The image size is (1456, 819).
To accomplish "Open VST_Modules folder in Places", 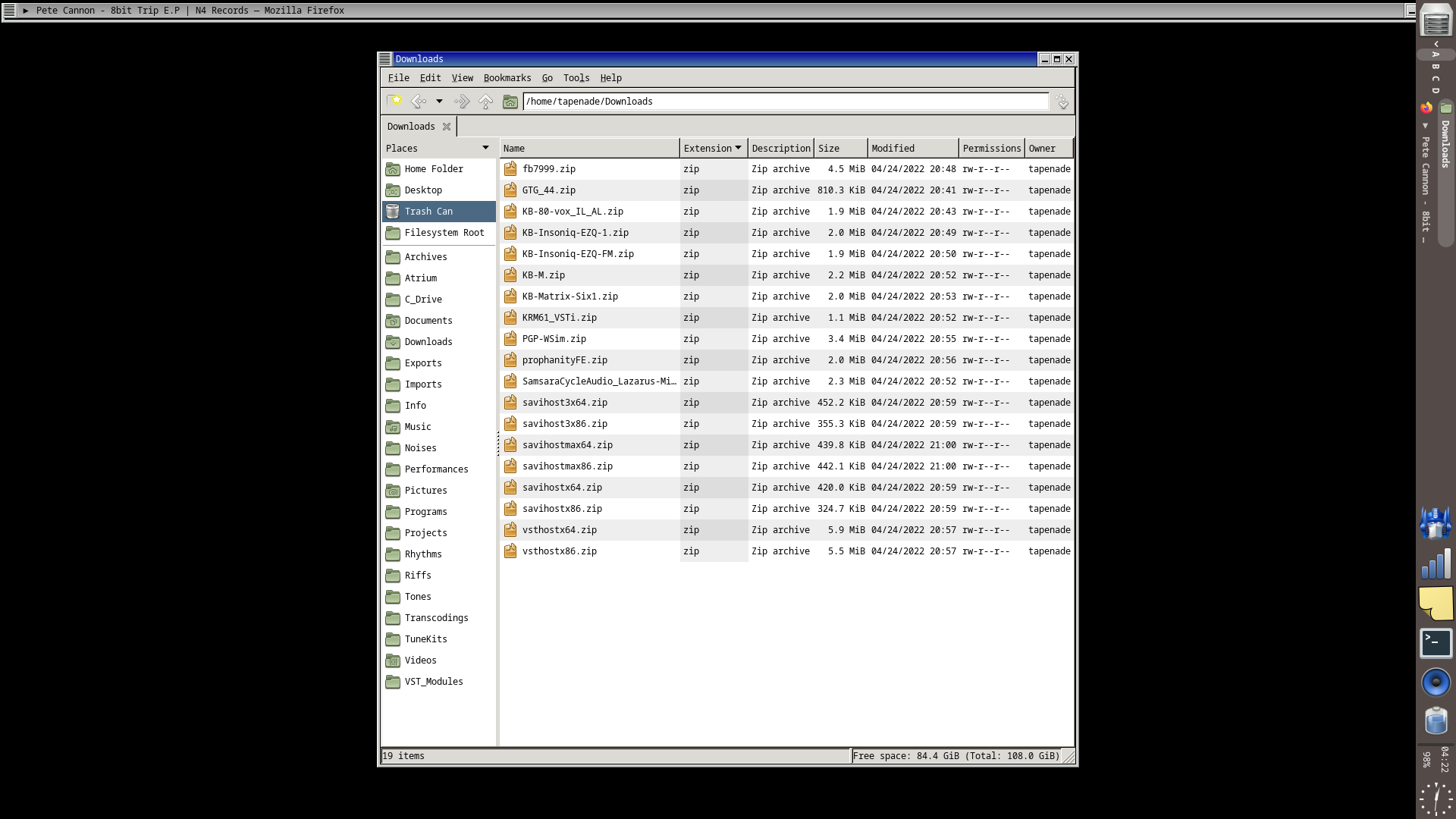I will [x=433, y=682].
